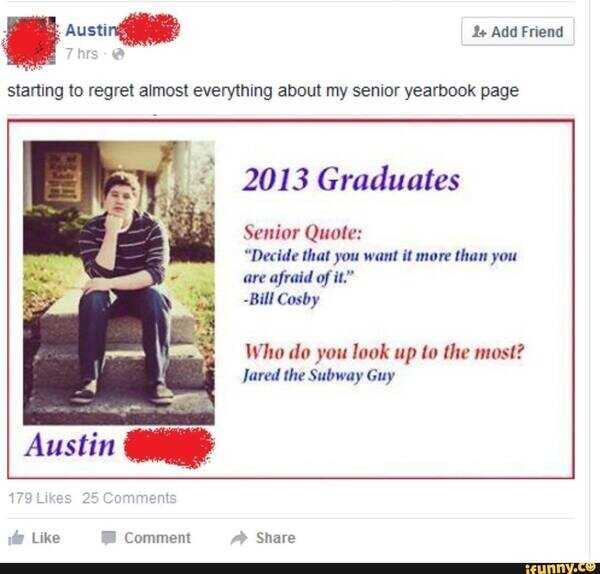Click the thumbs-up Like icon
Viewport: 600px width, 574px height.
click(x=16, y=538)
